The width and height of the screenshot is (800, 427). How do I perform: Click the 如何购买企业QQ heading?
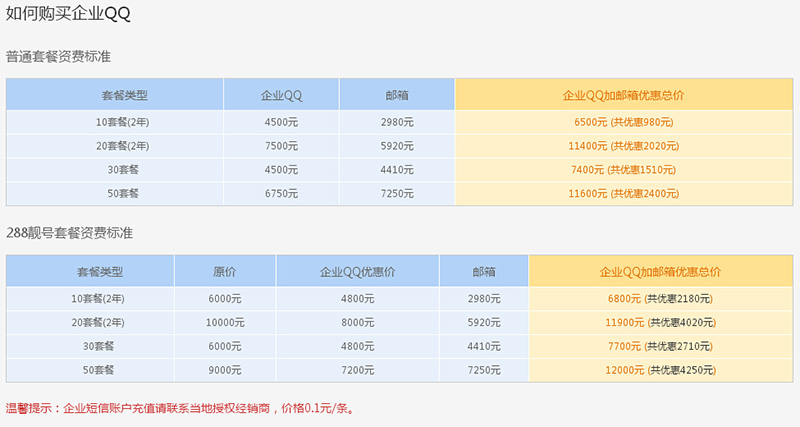tap(68, 14)
